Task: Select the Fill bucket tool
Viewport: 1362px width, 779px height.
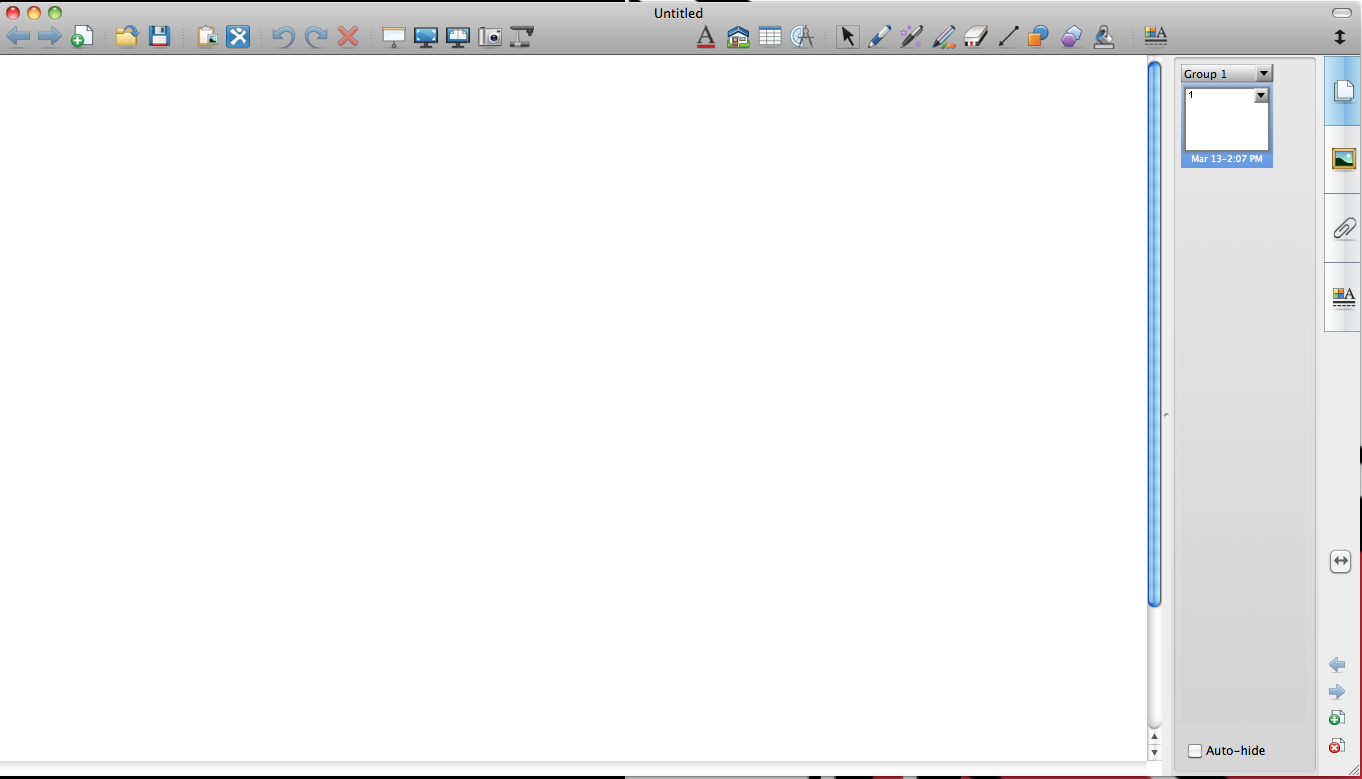Action: coord(1103,37)
